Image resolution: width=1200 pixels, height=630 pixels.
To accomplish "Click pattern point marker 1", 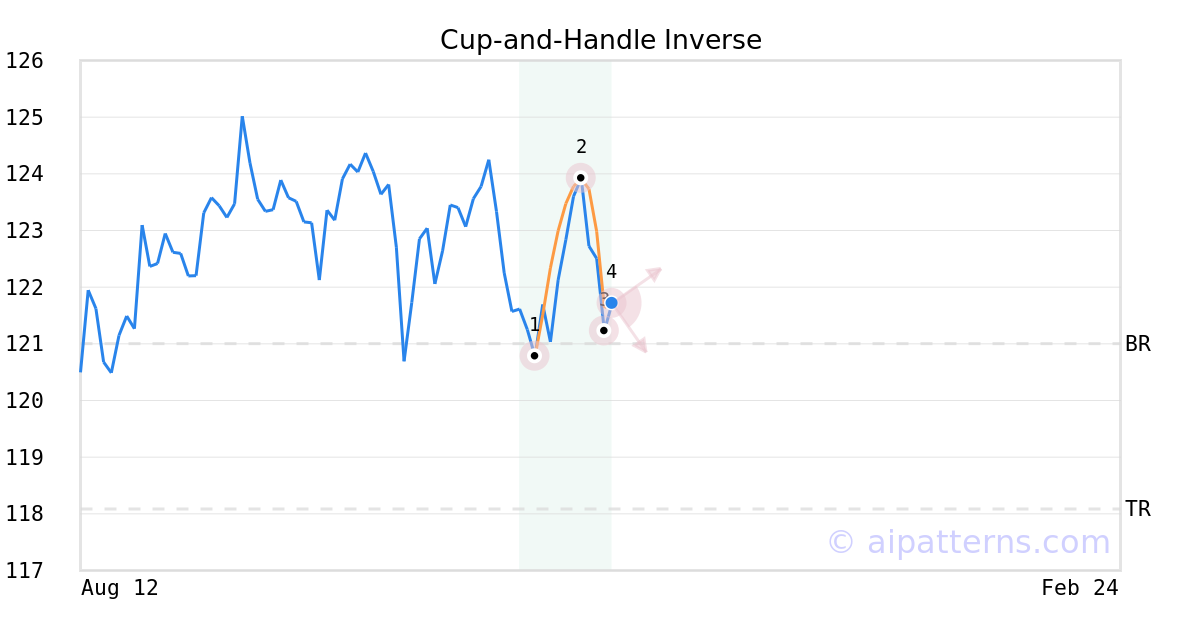I will [x=534, y=355].
